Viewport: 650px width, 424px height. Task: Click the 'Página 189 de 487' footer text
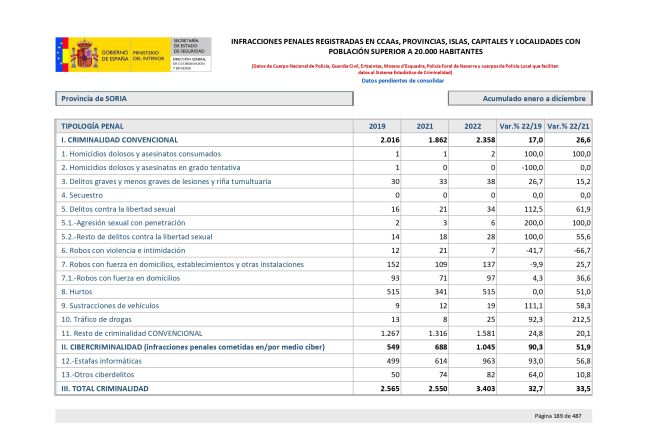(x=558, y=416)
